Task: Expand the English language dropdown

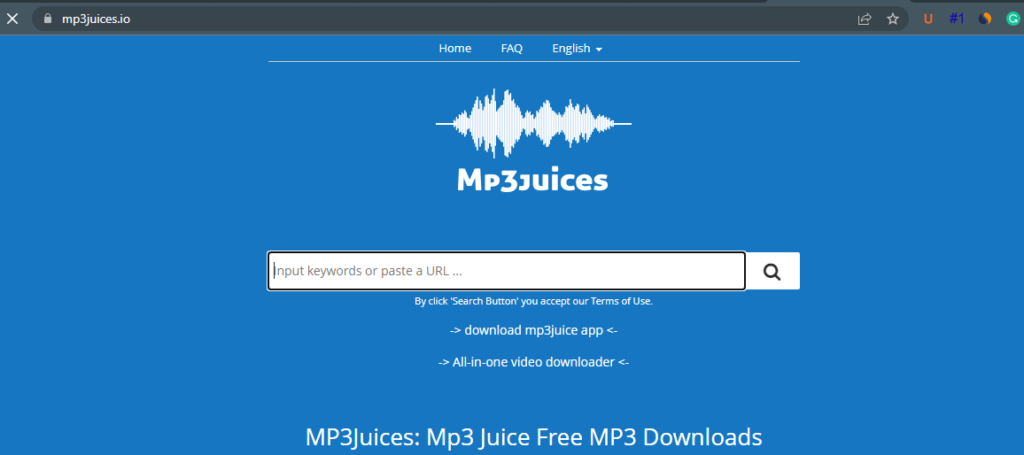Action: [577, 48]
